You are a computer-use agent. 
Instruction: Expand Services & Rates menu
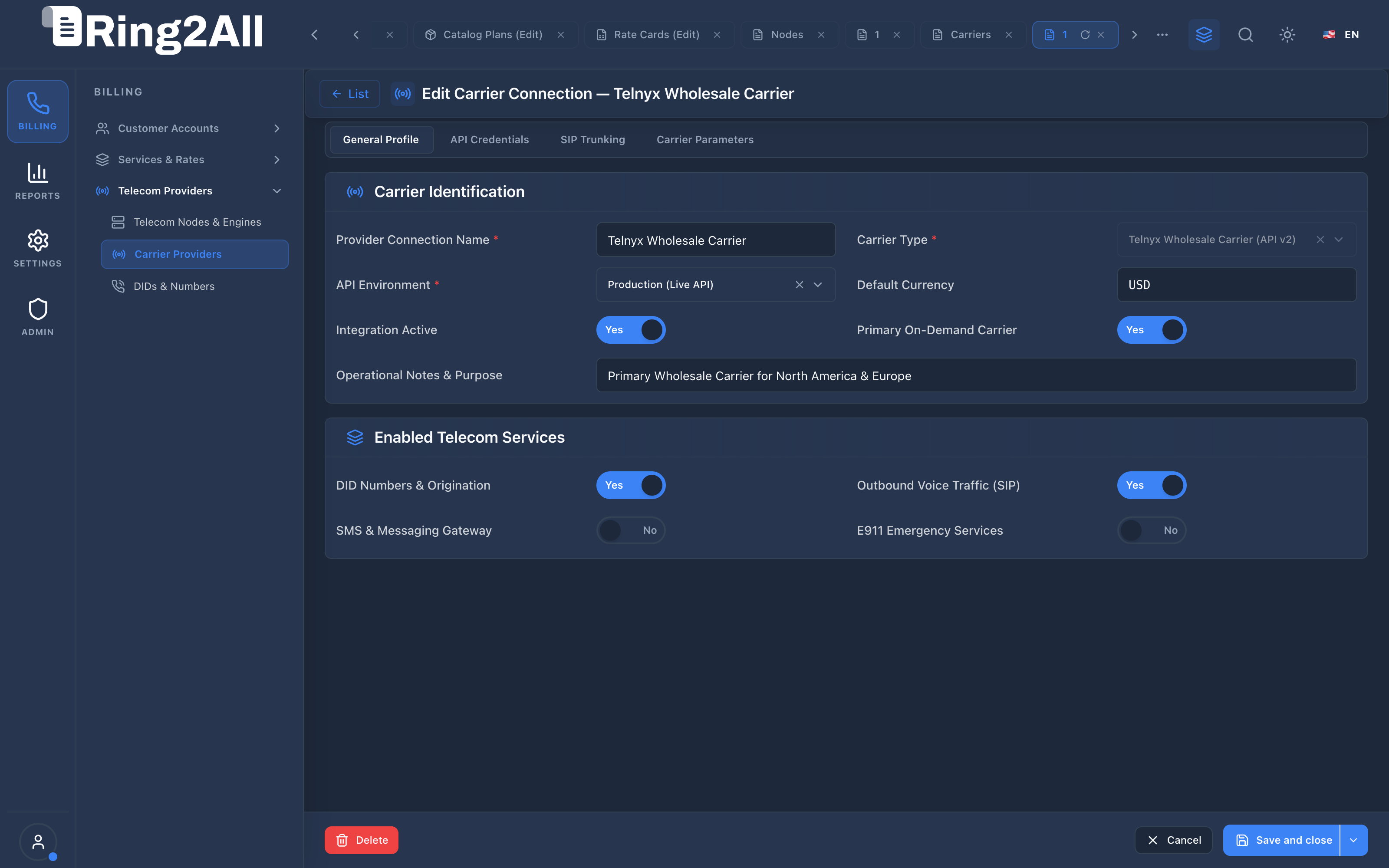tap(189, 160)
